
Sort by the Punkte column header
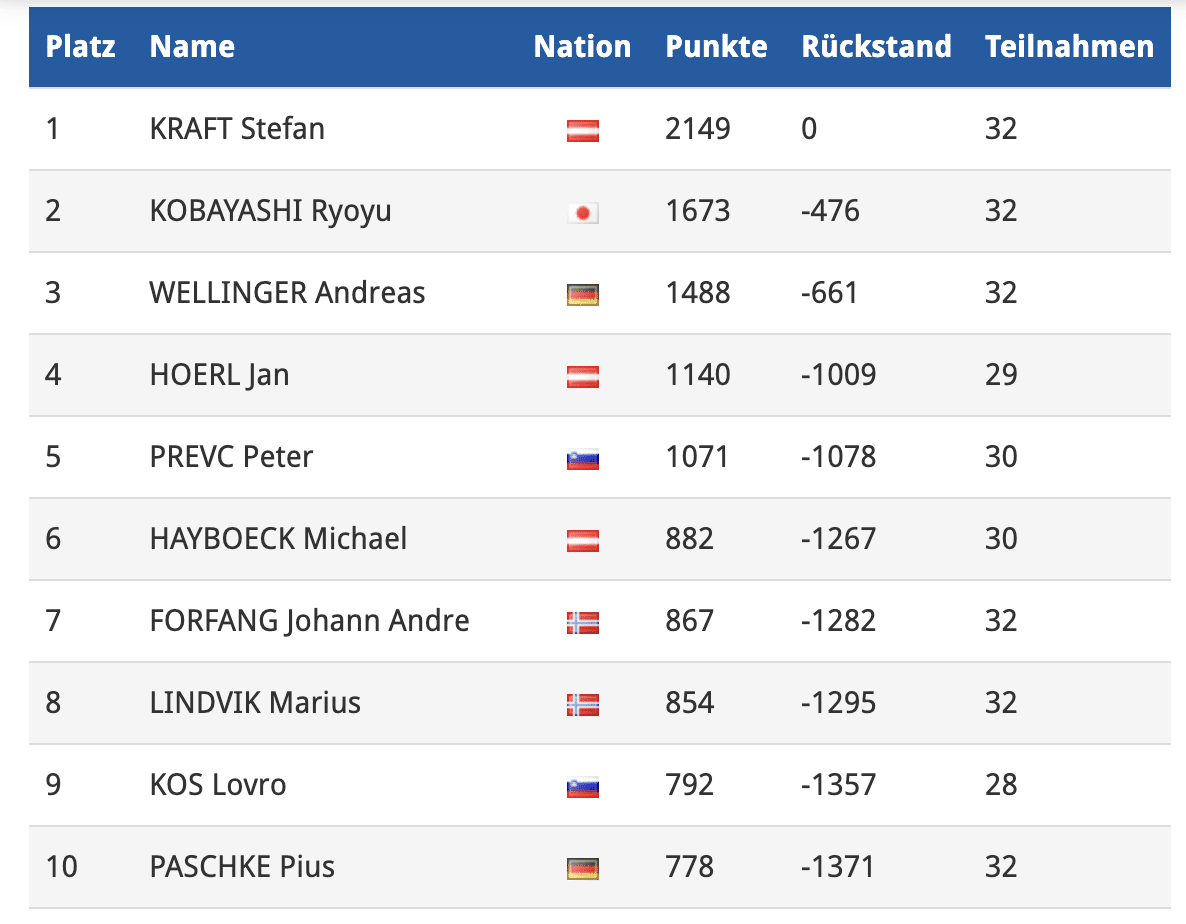point(716,47)
